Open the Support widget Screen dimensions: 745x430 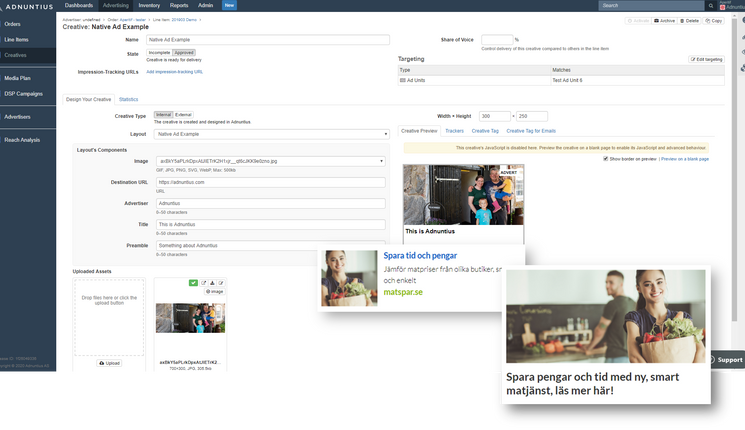[726, 360]
